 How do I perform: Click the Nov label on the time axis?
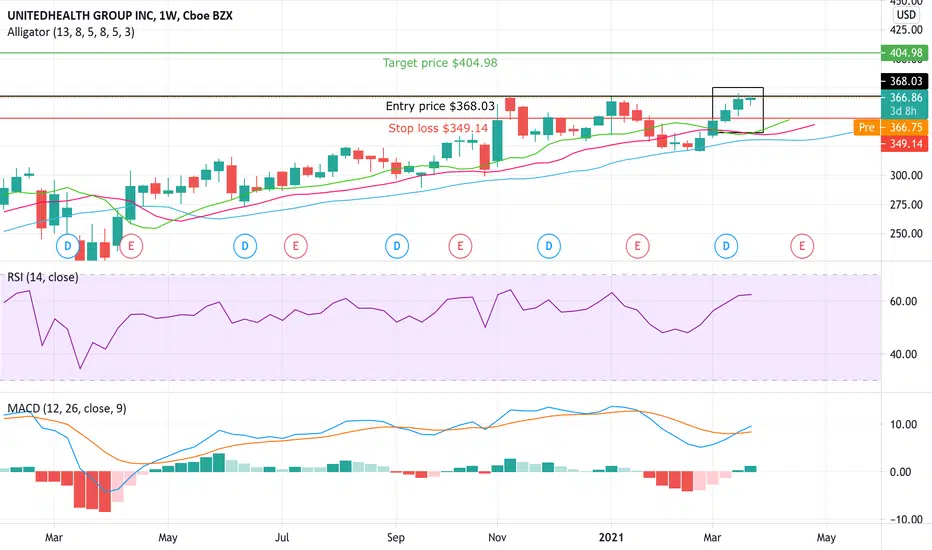pos(497,538)
